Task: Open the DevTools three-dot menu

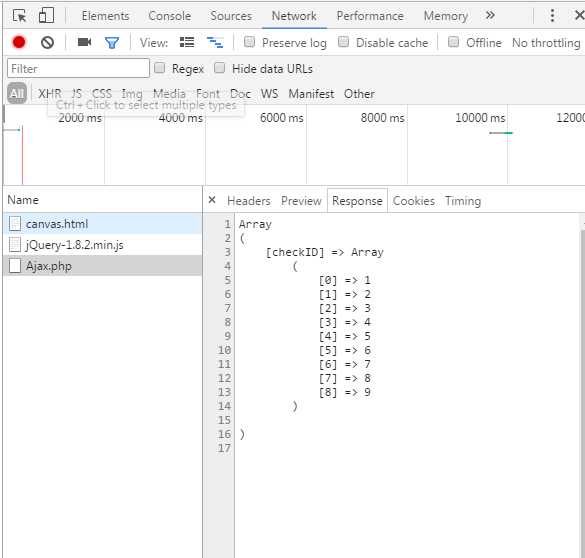Action: coord(552,16)
